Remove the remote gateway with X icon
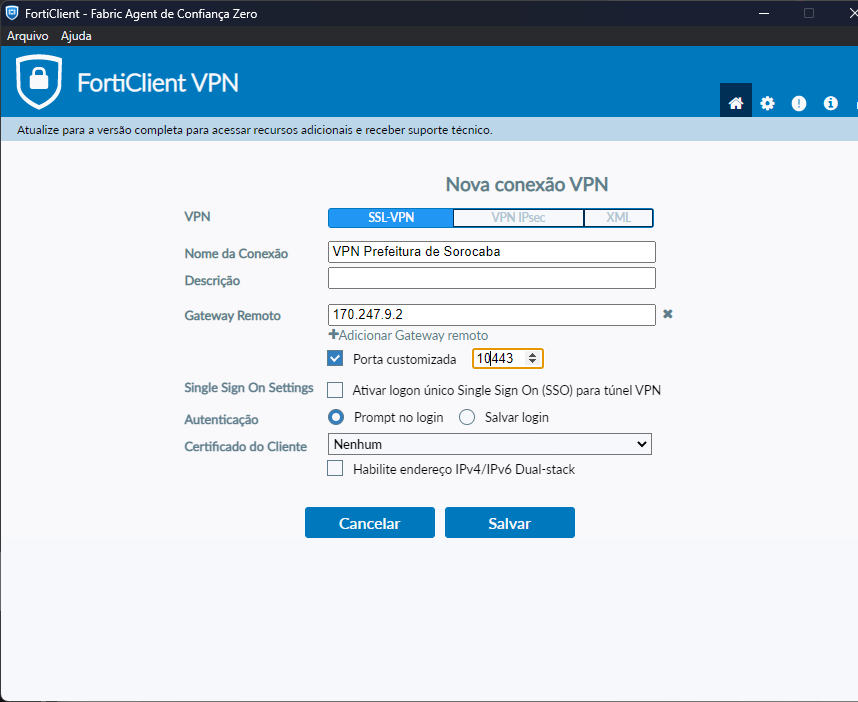Viewport: 858px width, 702px height. [668, 314]
